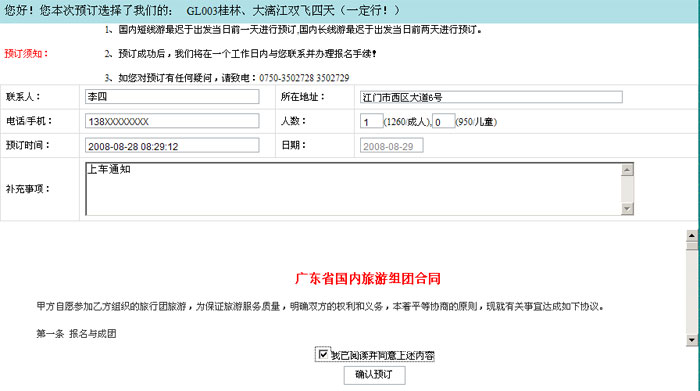Click the 预订须知 red label

pos(26,54)
